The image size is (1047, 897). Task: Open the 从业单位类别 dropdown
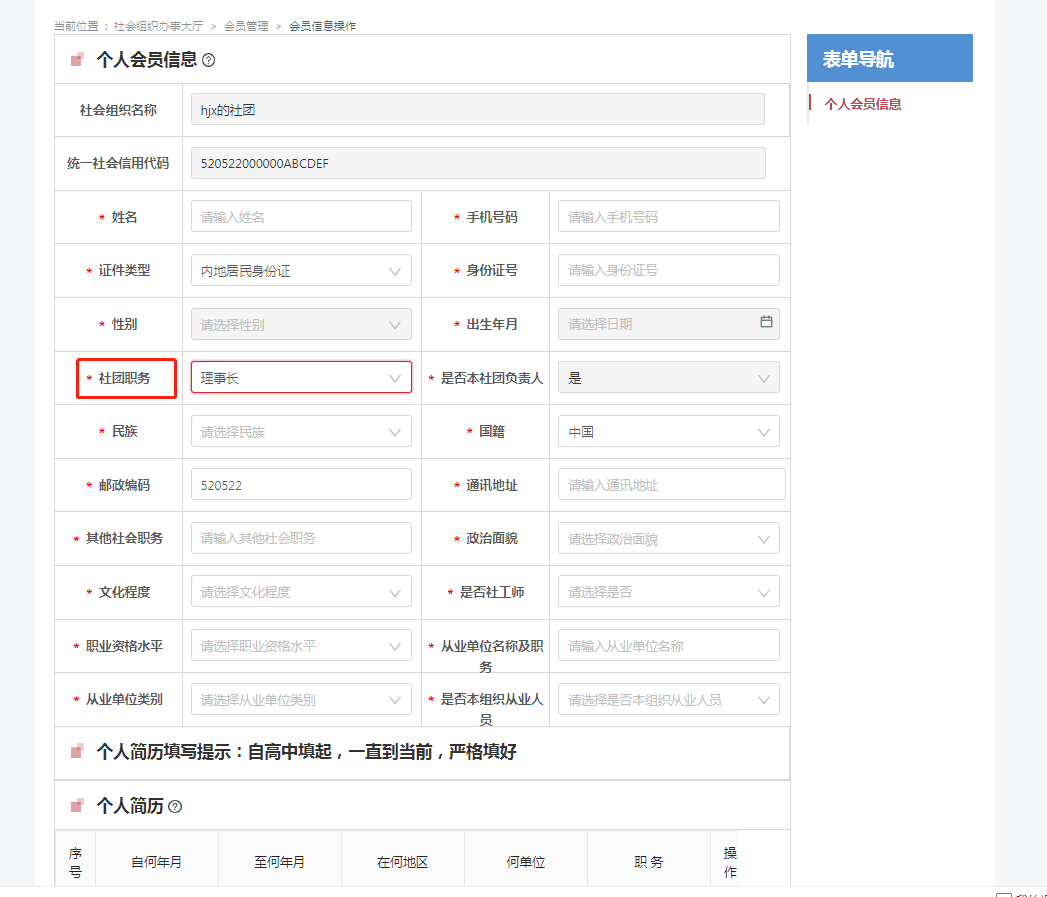(x=301, y=699)
